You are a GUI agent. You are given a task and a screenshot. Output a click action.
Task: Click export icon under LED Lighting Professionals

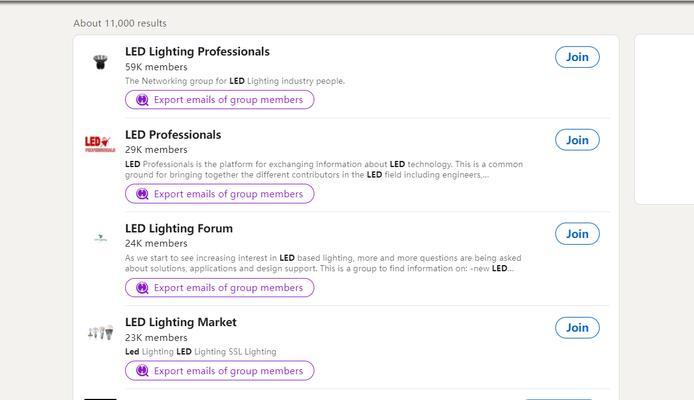pos(142,100)
